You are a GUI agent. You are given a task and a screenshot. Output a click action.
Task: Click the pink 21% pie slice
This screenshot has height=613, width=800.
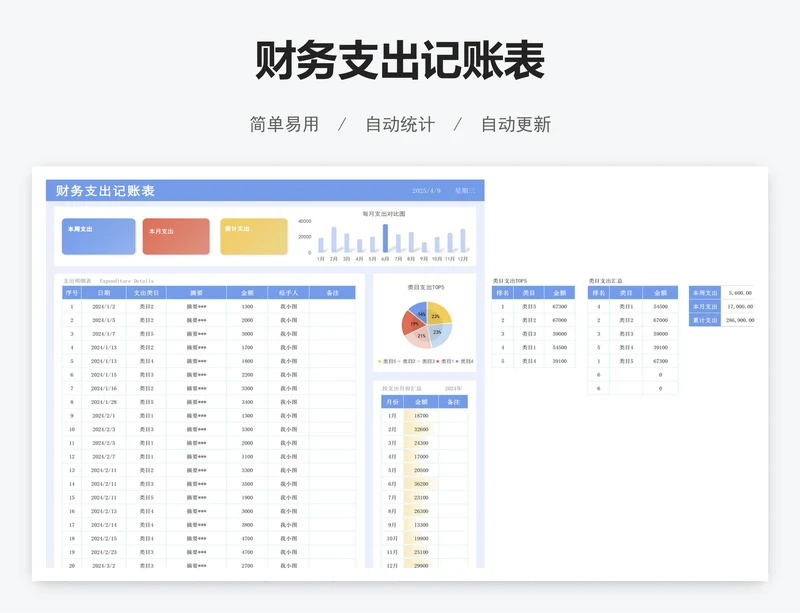(419, 338)
